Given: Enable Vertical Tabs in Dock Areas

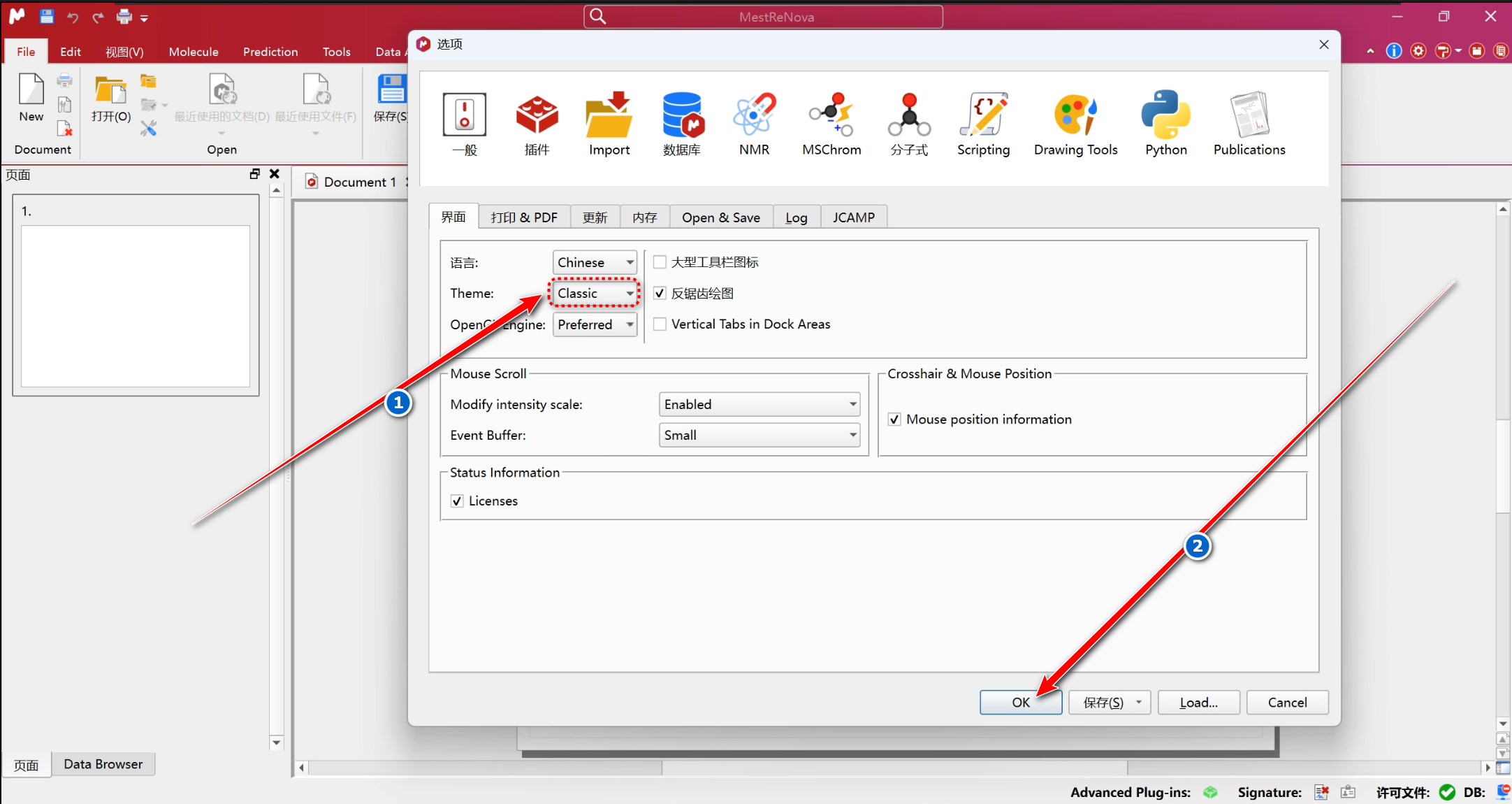Looking at the screenshot, I should 660,324.
